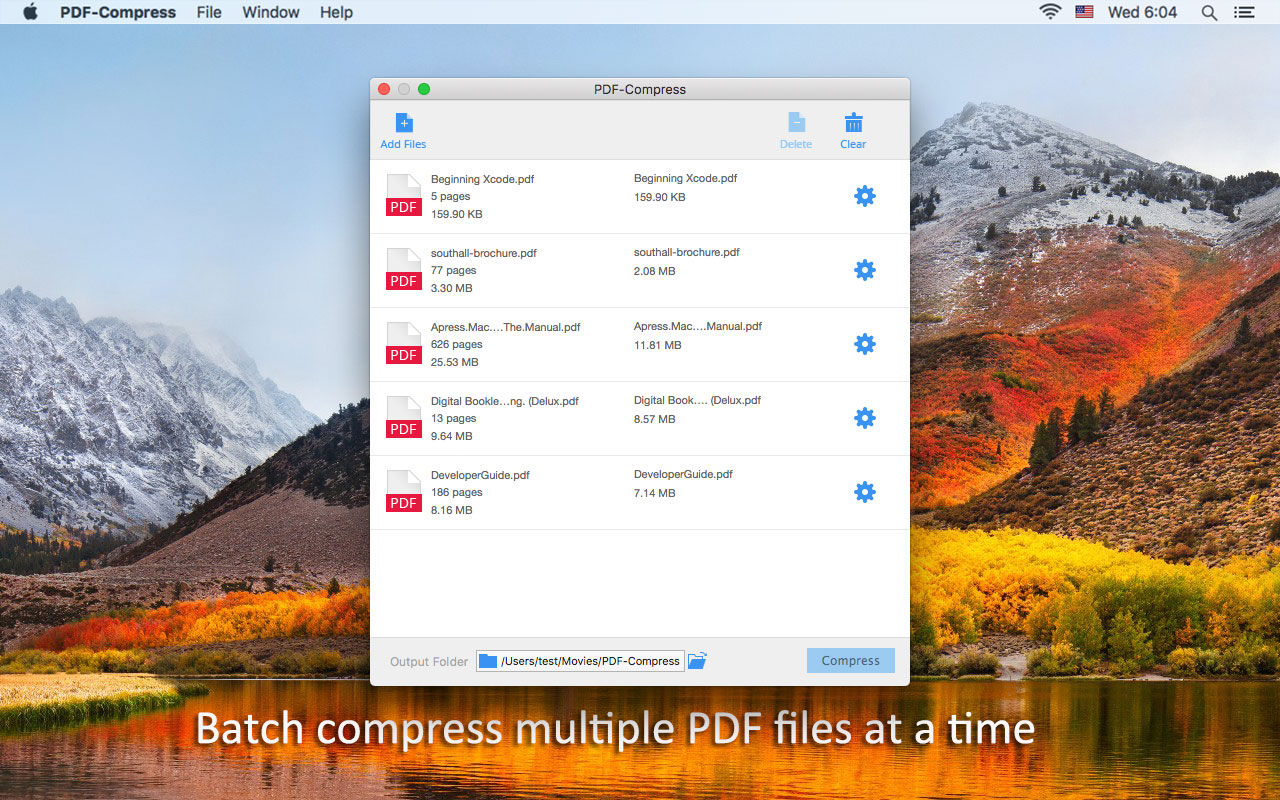Click the Clear trash icon

click(x=853, y=124)
